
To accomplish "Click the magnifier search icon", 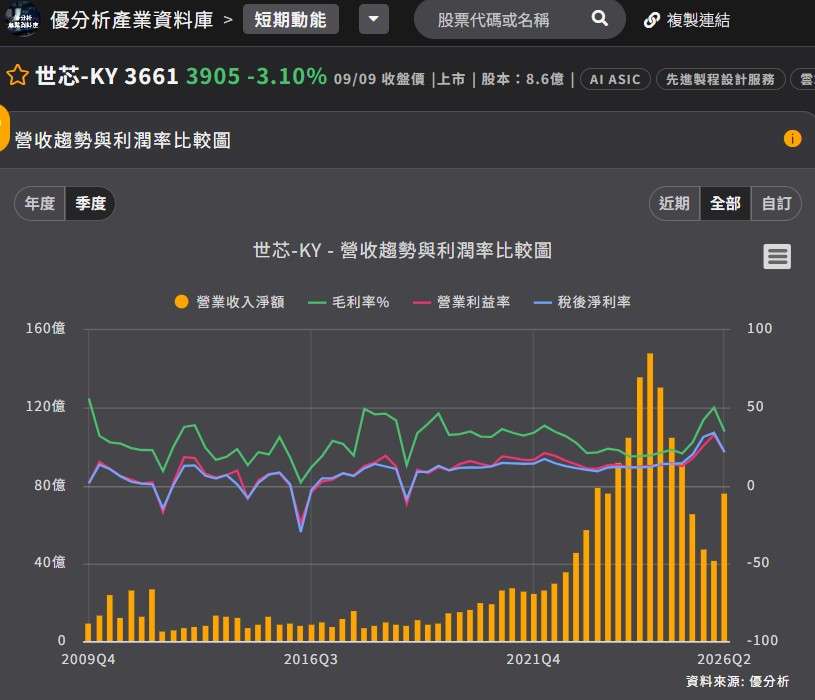I will [x=599, y=19].
